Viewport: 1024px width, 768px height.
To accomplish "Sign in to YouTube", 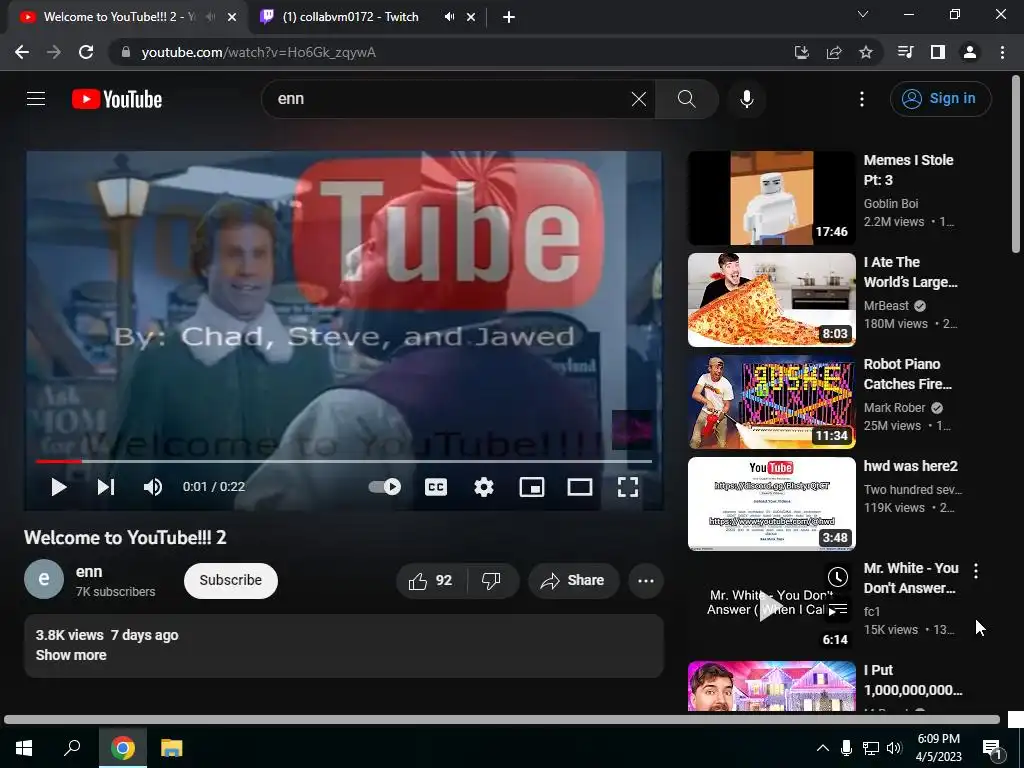I will pos(940,99).
